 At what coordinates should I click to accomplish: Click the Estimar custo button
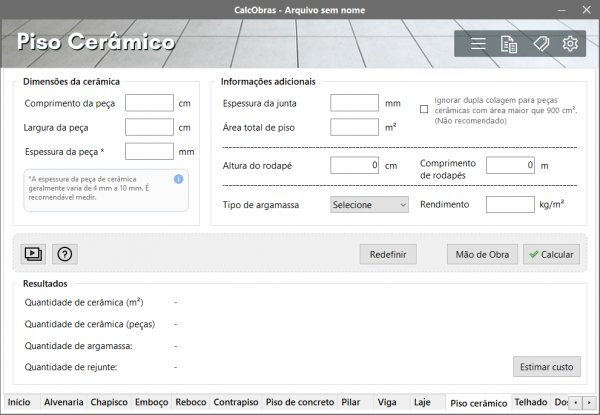pyautogui.click(x=546, y=367)
